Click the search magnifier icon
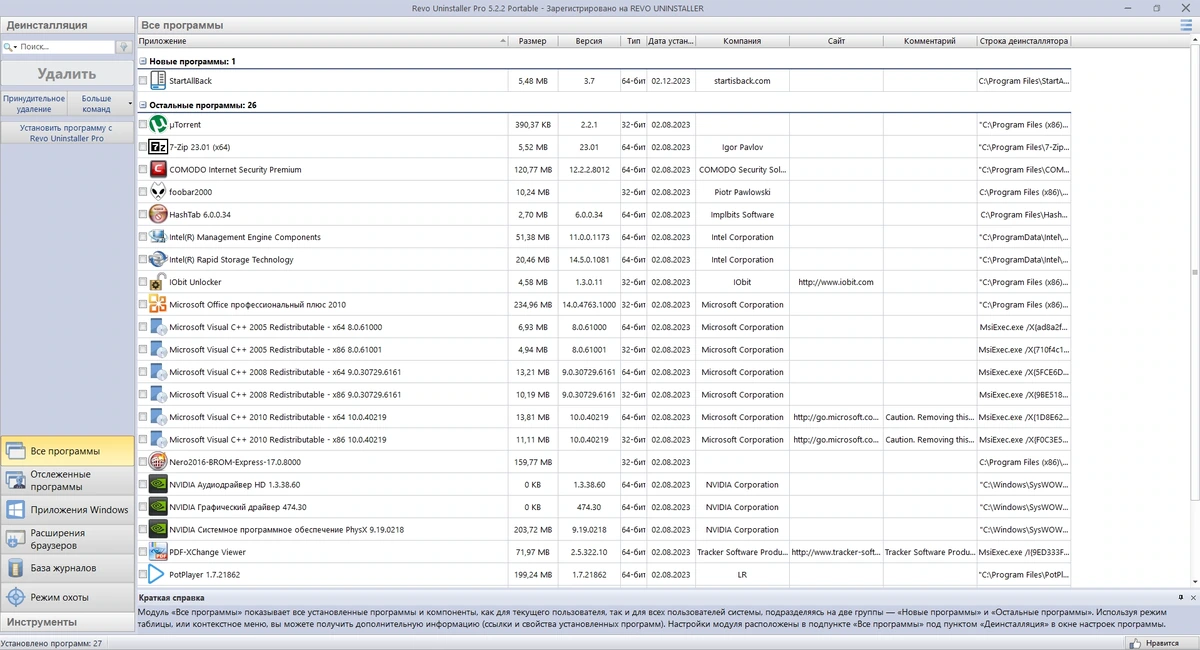1200x650 pixels. point(9,47)
